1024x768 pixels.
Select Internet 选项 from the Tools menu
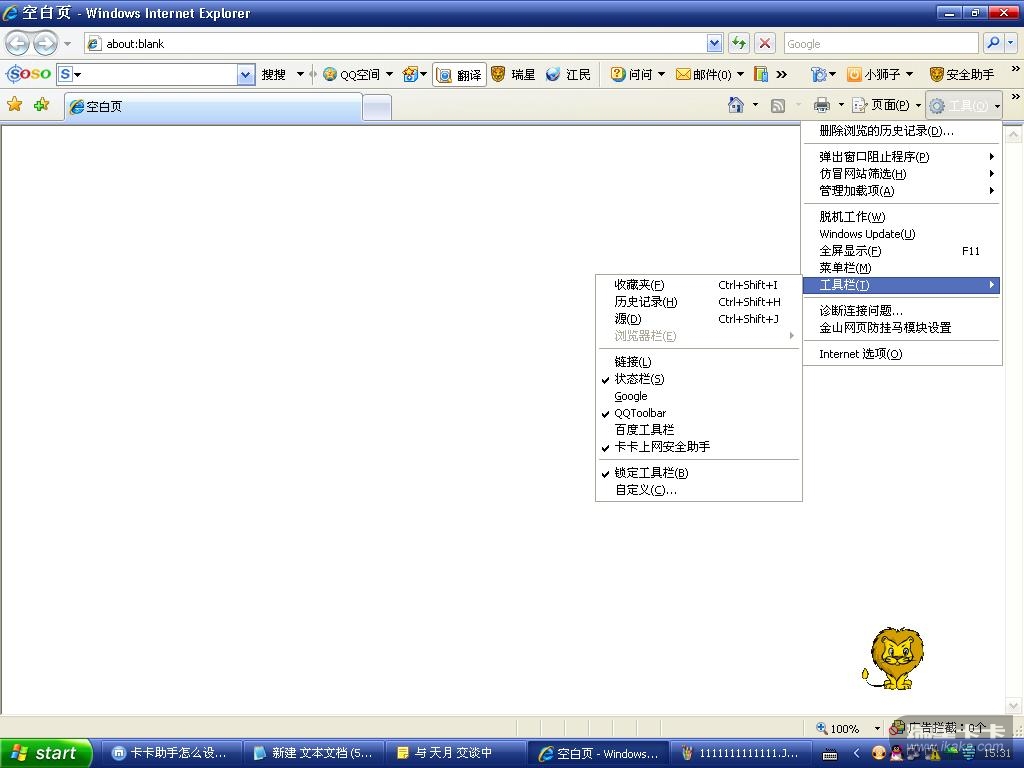click(x=860, y=354)
